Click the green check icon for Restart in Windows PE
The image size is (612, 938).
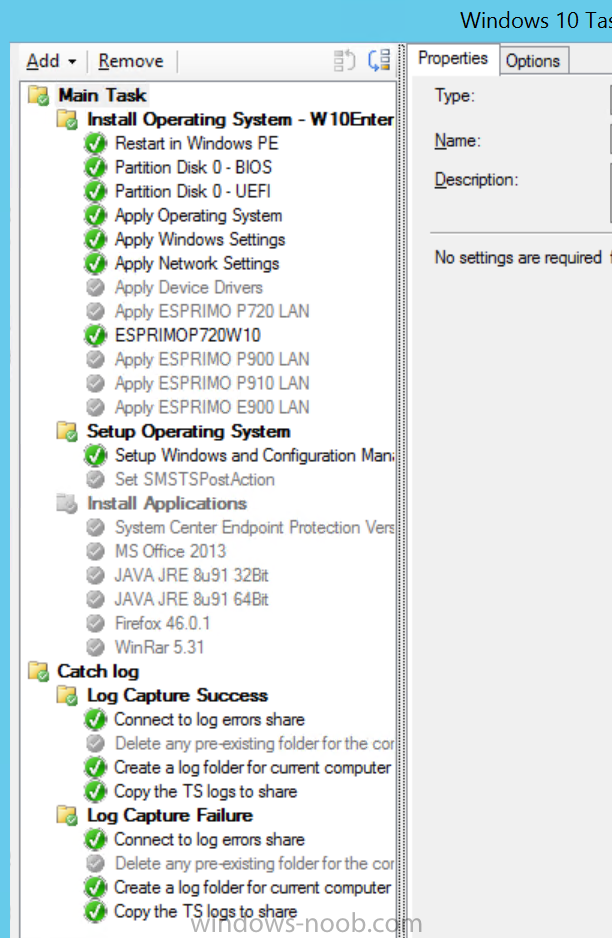coord(96,144)
